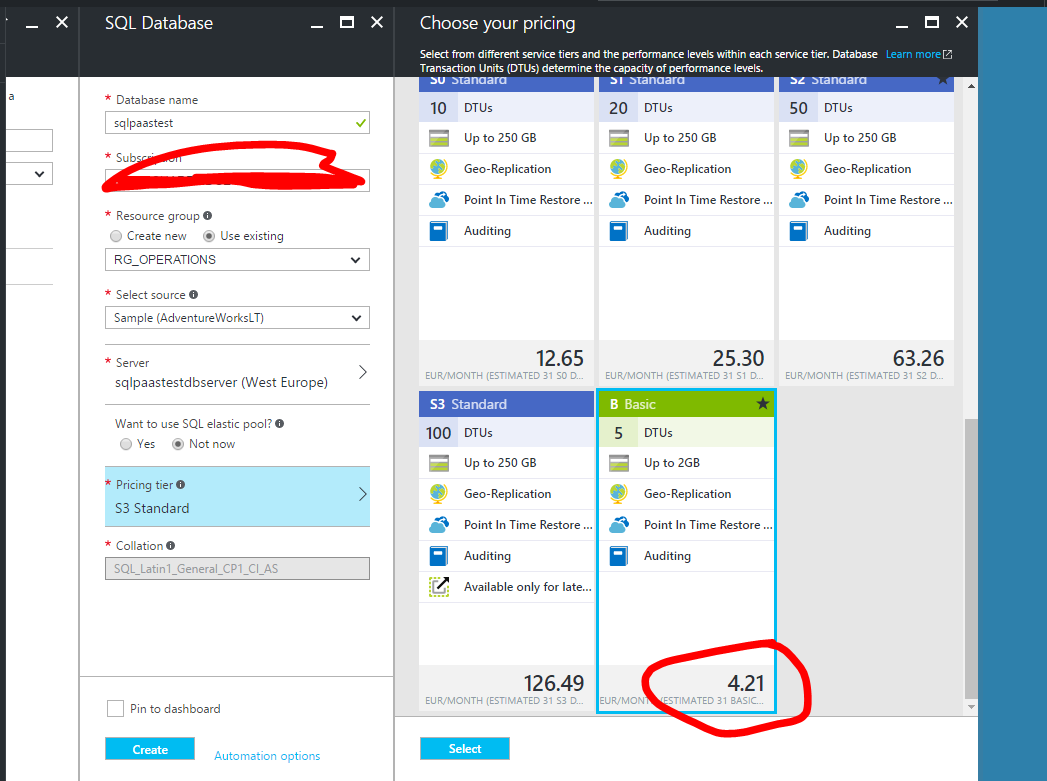Enable the Pin to dashboard checkbox
This screenshot has width=1047, height=781.
click(x=115, y=708)
